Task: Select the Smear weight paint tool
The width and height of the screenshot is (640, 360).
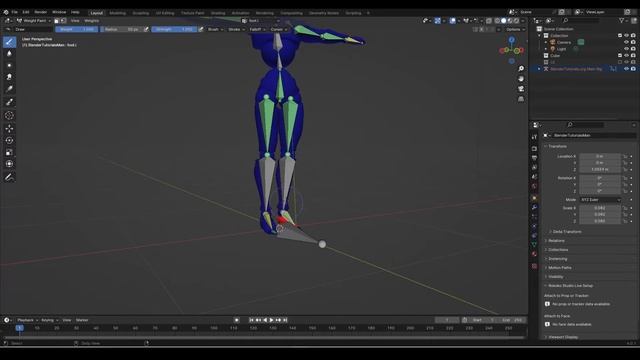Action: click(x=9, y=77)
